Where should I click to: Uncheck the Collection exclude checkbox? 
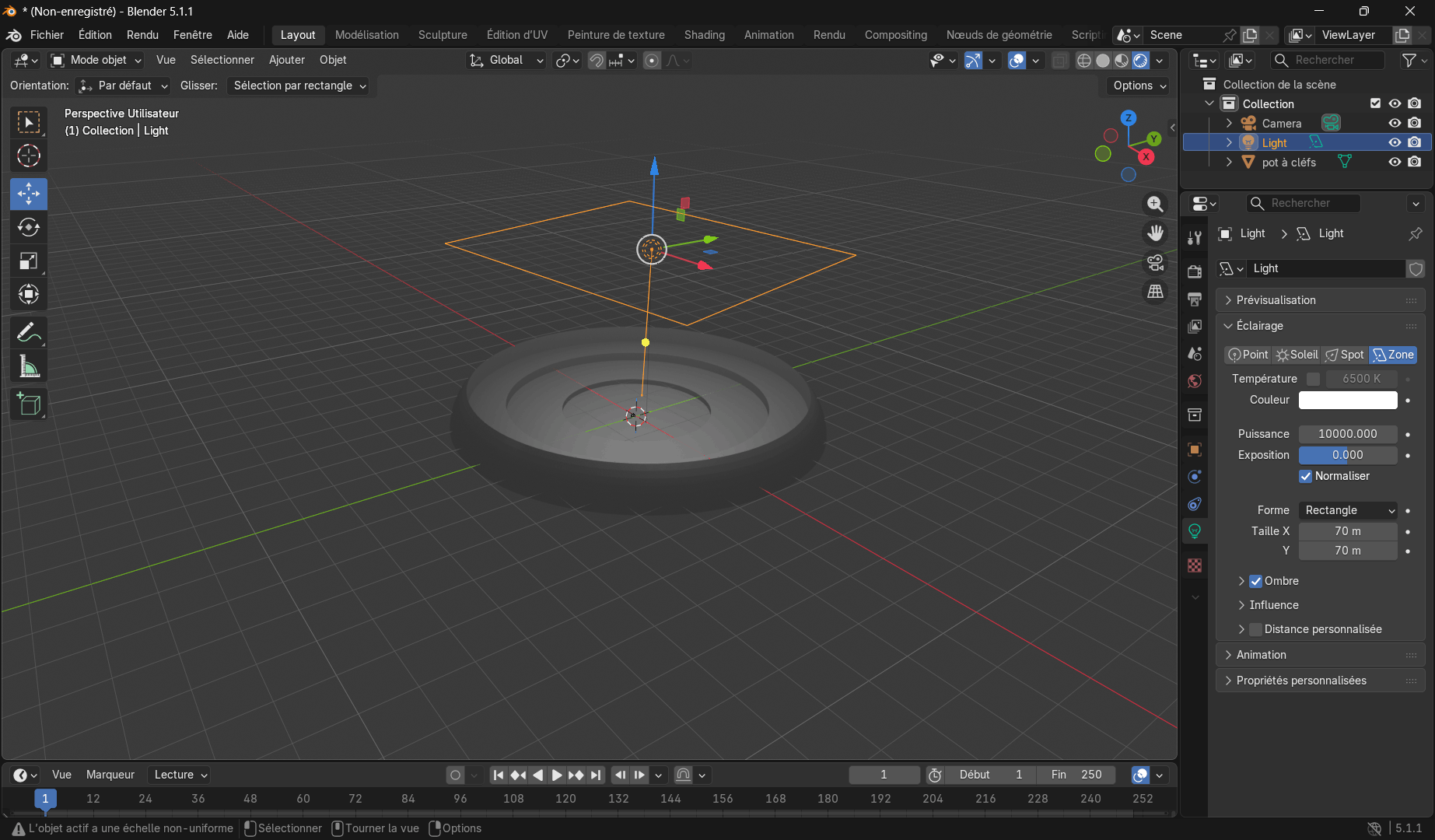pyautogui.click(x=1375, y=103)
